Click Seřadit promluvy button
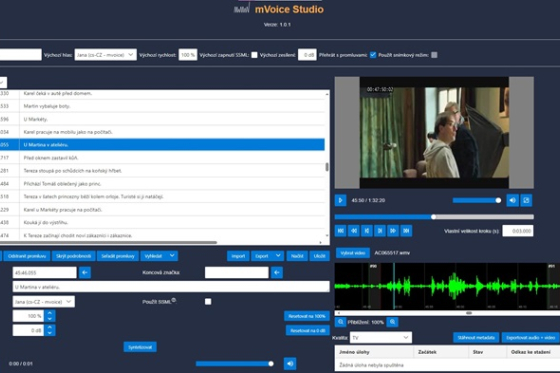560x373 pixels. click(x=118, y=256)
